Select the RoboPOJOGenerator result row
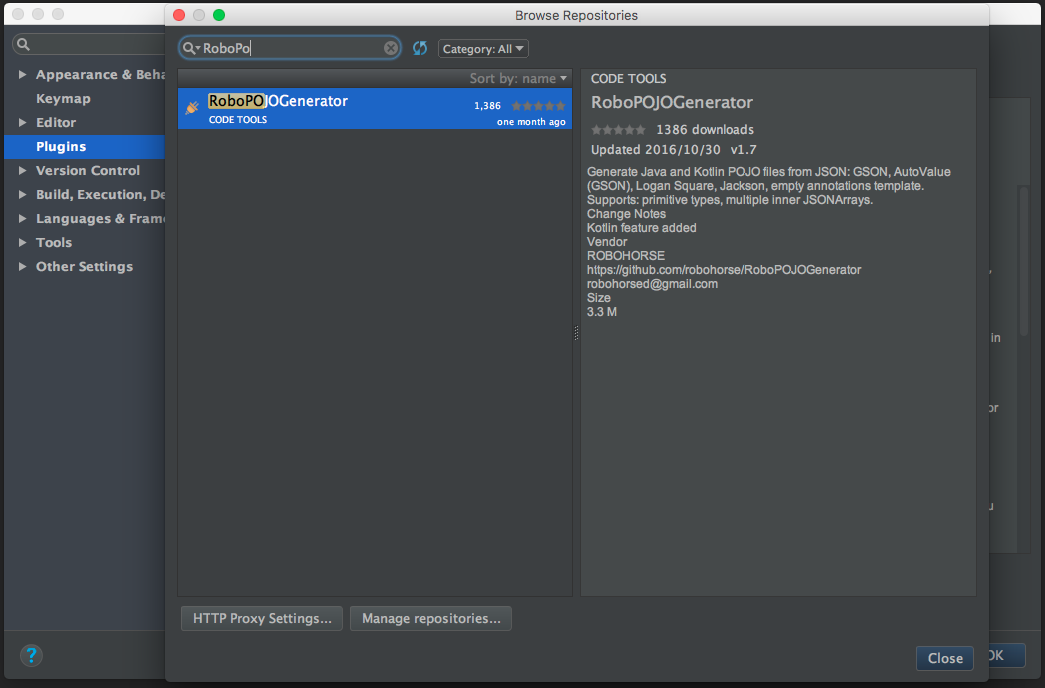 375,109
